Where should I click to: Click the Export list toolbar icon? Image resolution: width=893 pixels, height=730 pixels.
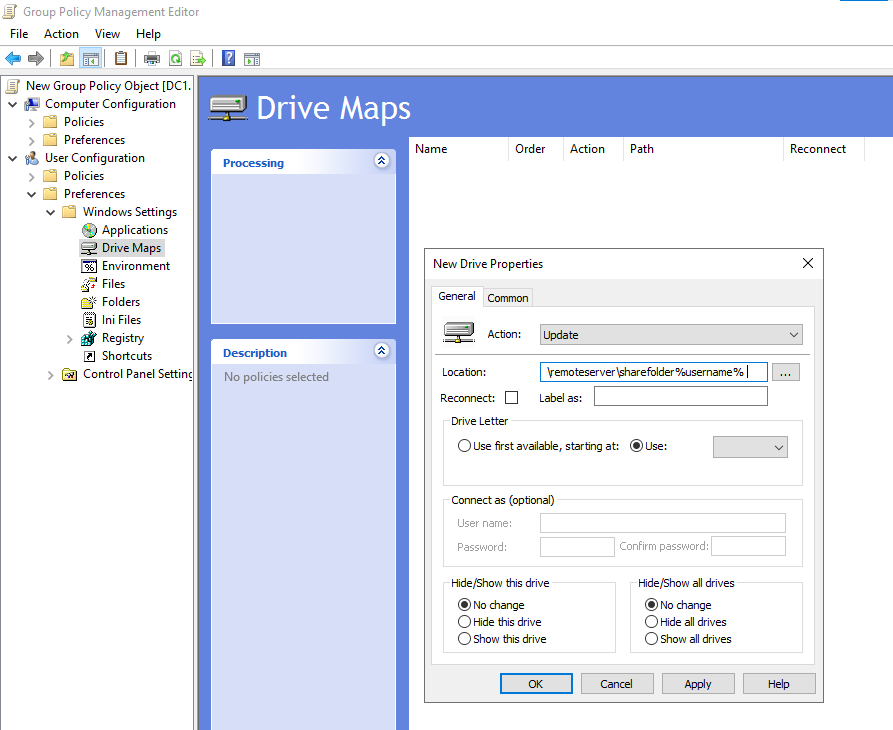pyautogui.click(x=198, y=58)
